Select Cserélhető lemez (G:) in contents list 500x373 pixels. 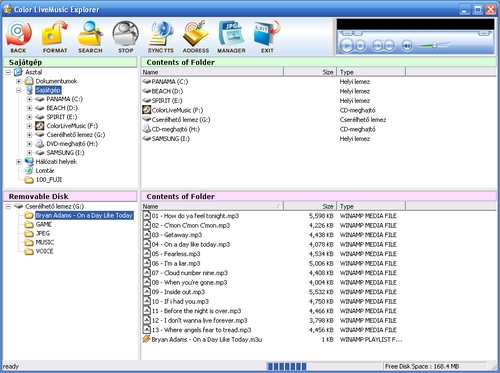(x=181, y=120)
